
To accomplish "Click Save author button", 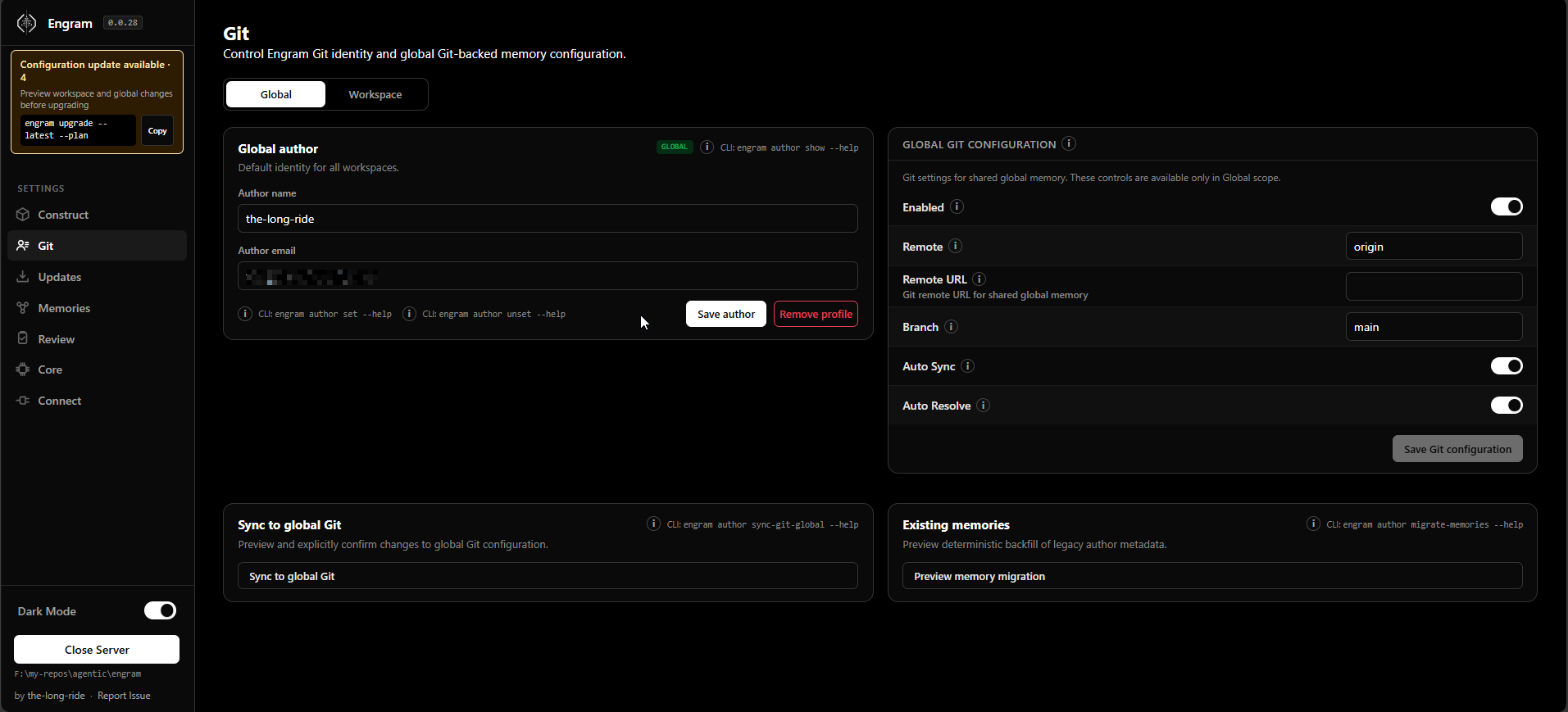I will click(x=726, y=314).
